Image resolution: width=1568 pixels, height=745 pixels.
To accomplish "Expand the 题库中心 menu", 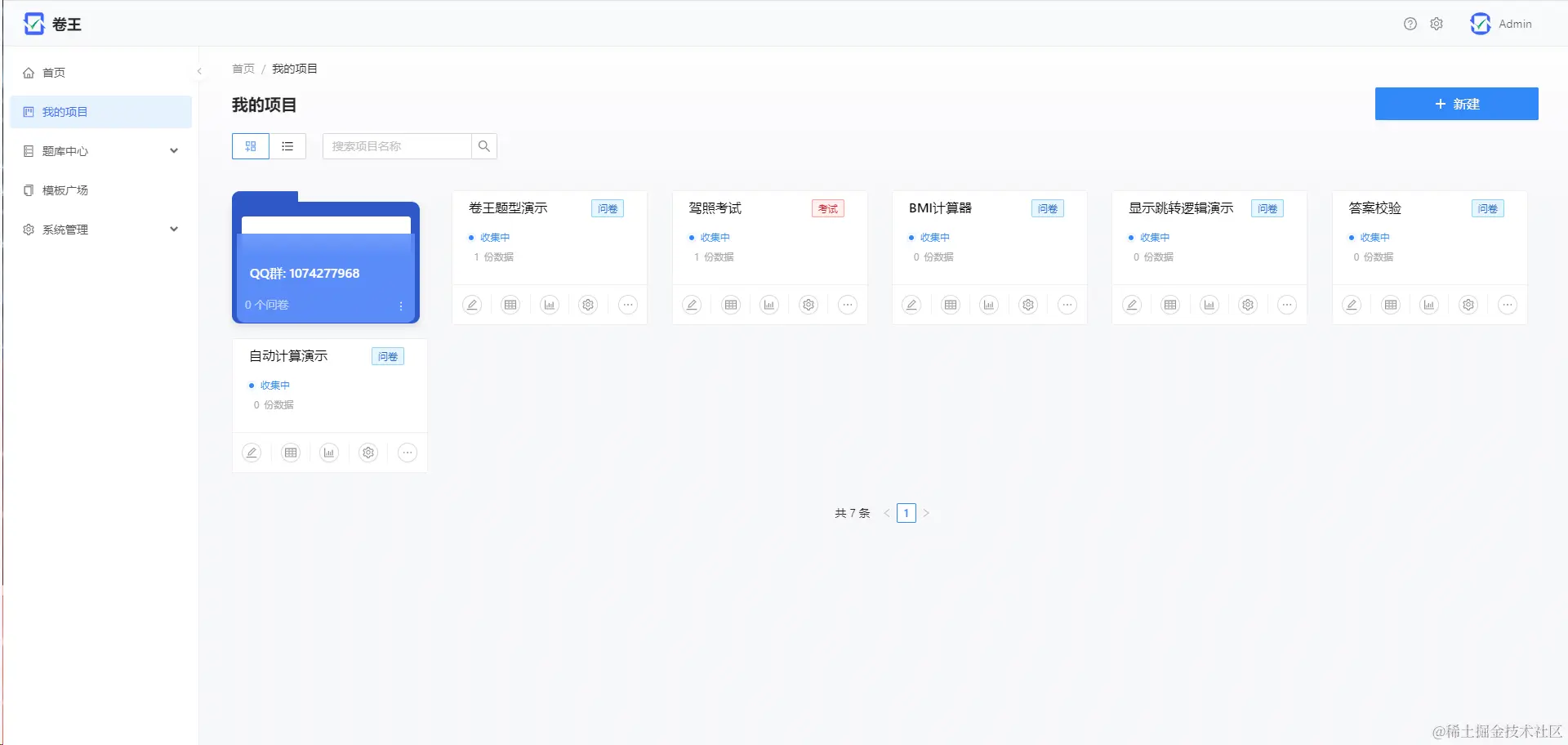I will click(x=101, y=151).
